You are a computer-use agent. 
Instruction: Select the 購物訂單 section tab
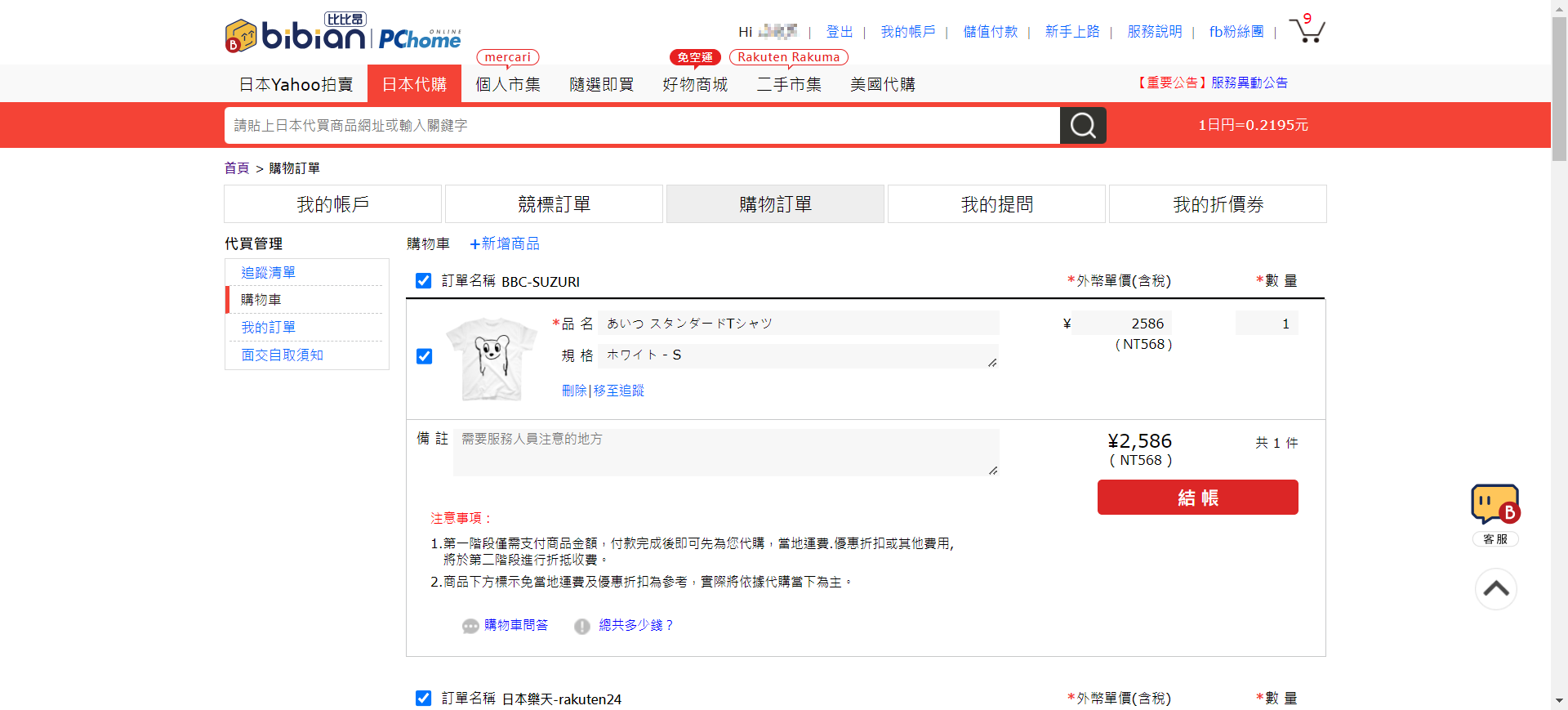(x=775, y=204)
